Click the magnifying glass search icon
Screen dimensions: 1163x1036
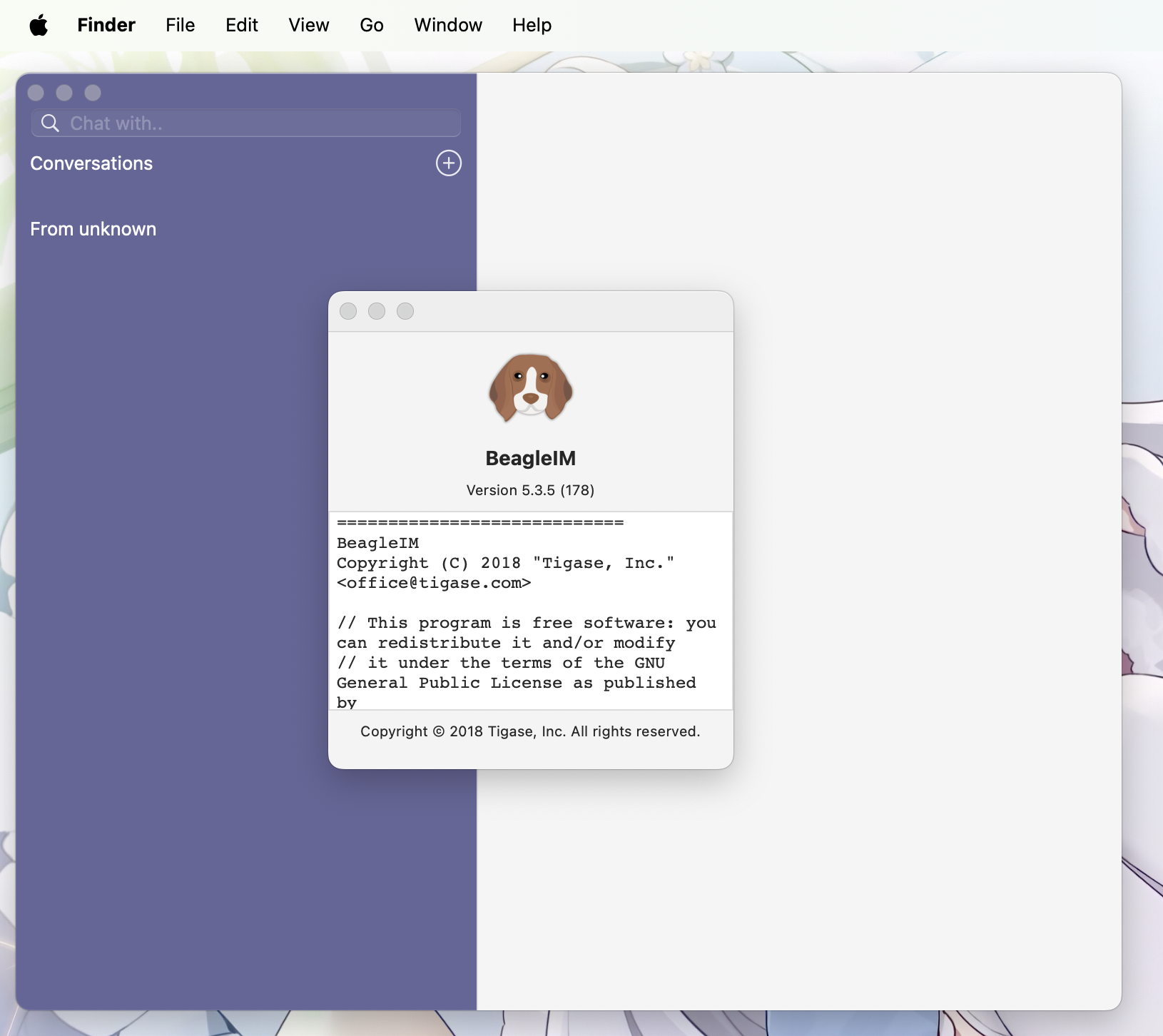pos(50,123)
